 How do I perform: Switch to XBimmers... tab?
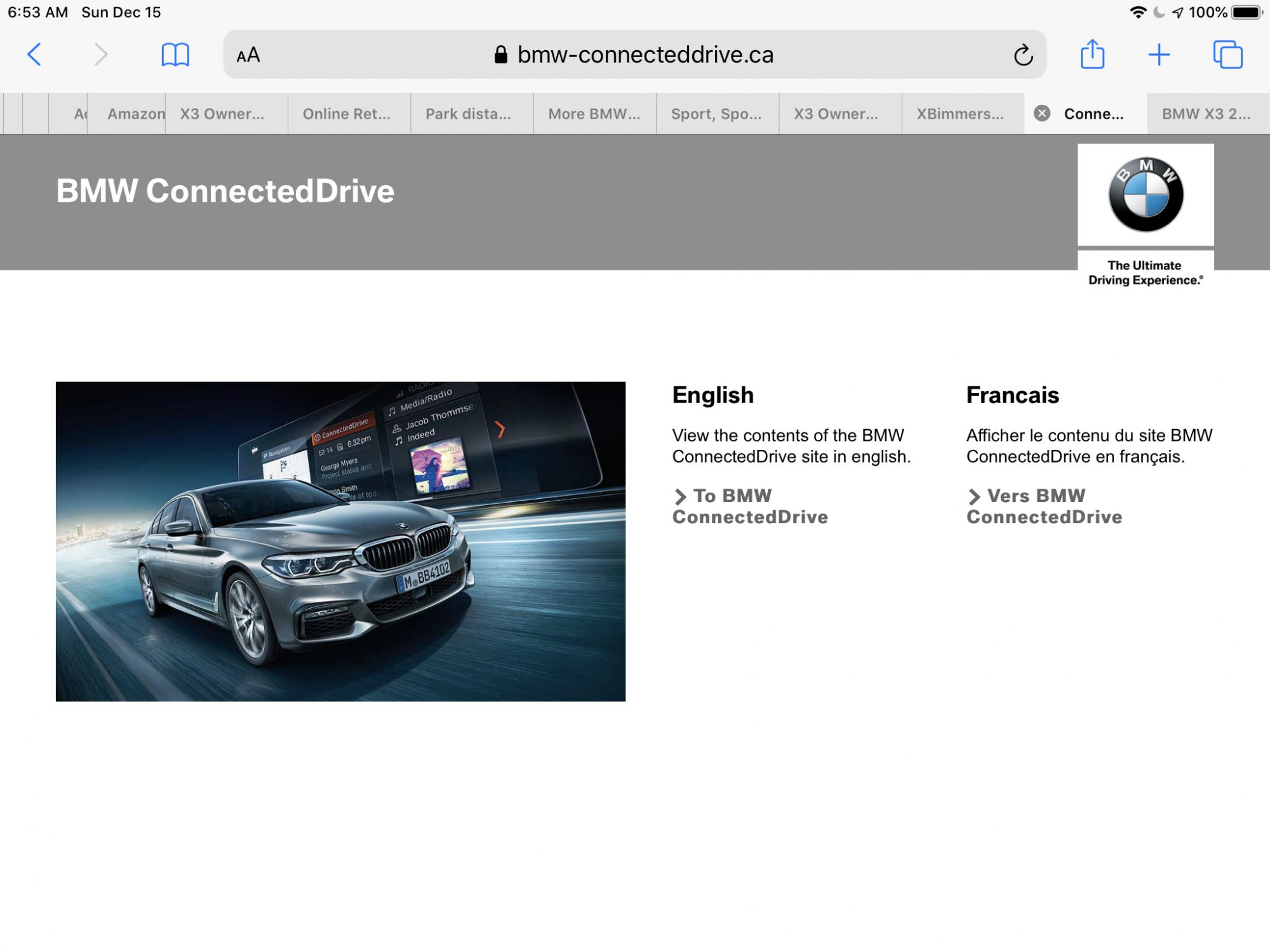pyautogui.click(x=963, y=114)
